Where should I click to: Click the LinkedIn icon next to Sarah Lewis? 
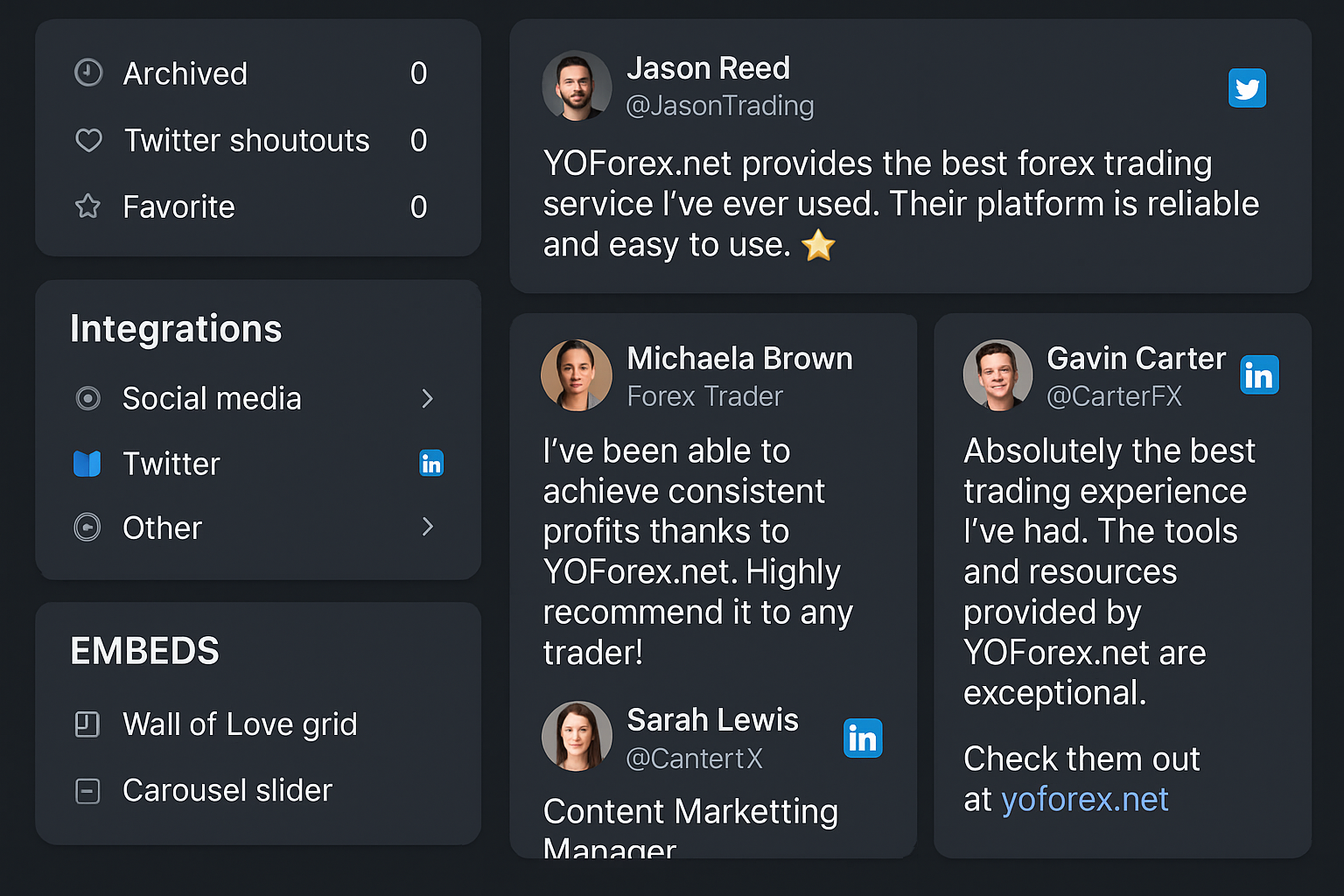(863, 738)
